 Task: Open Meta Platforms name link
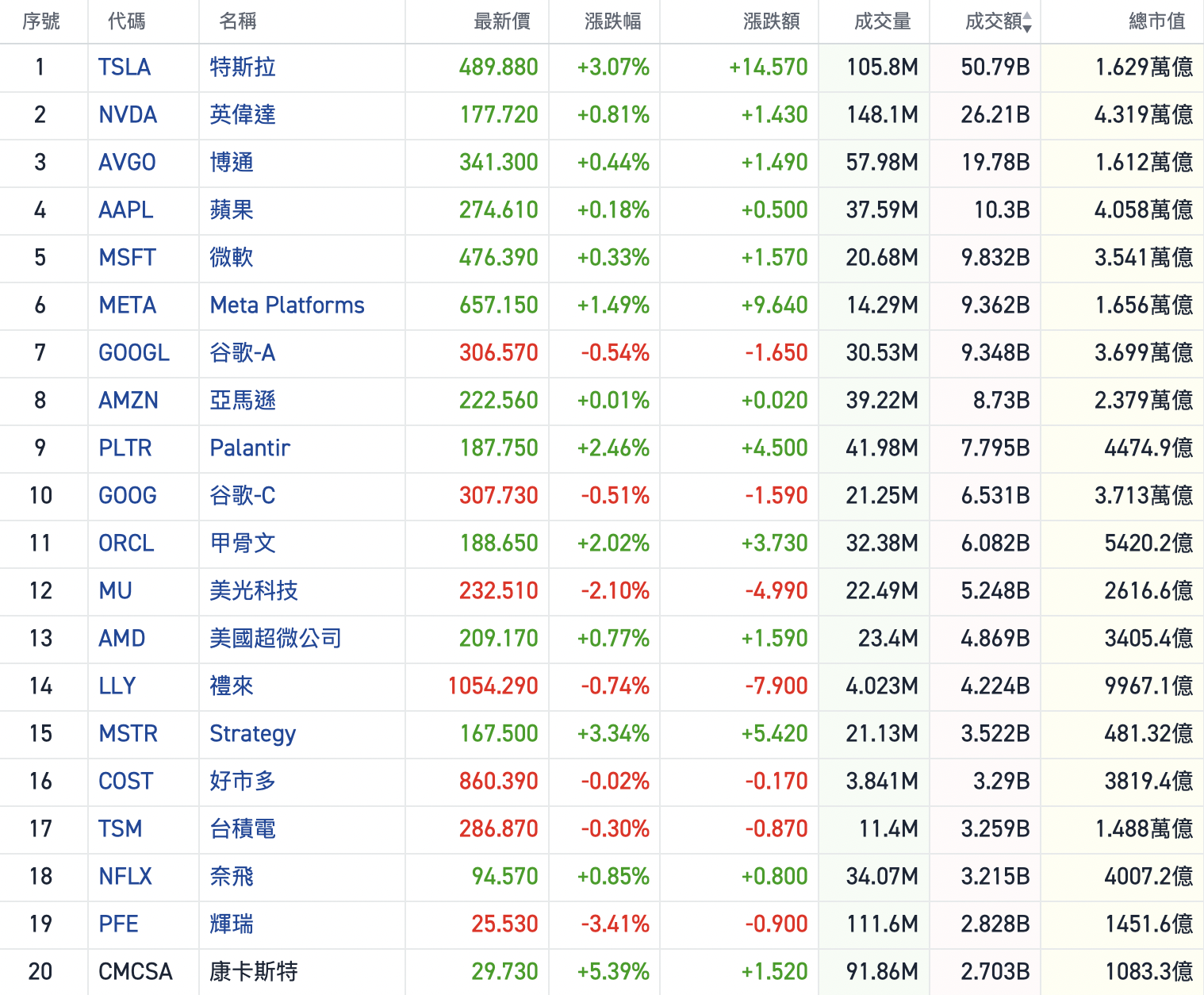point(287,305)
